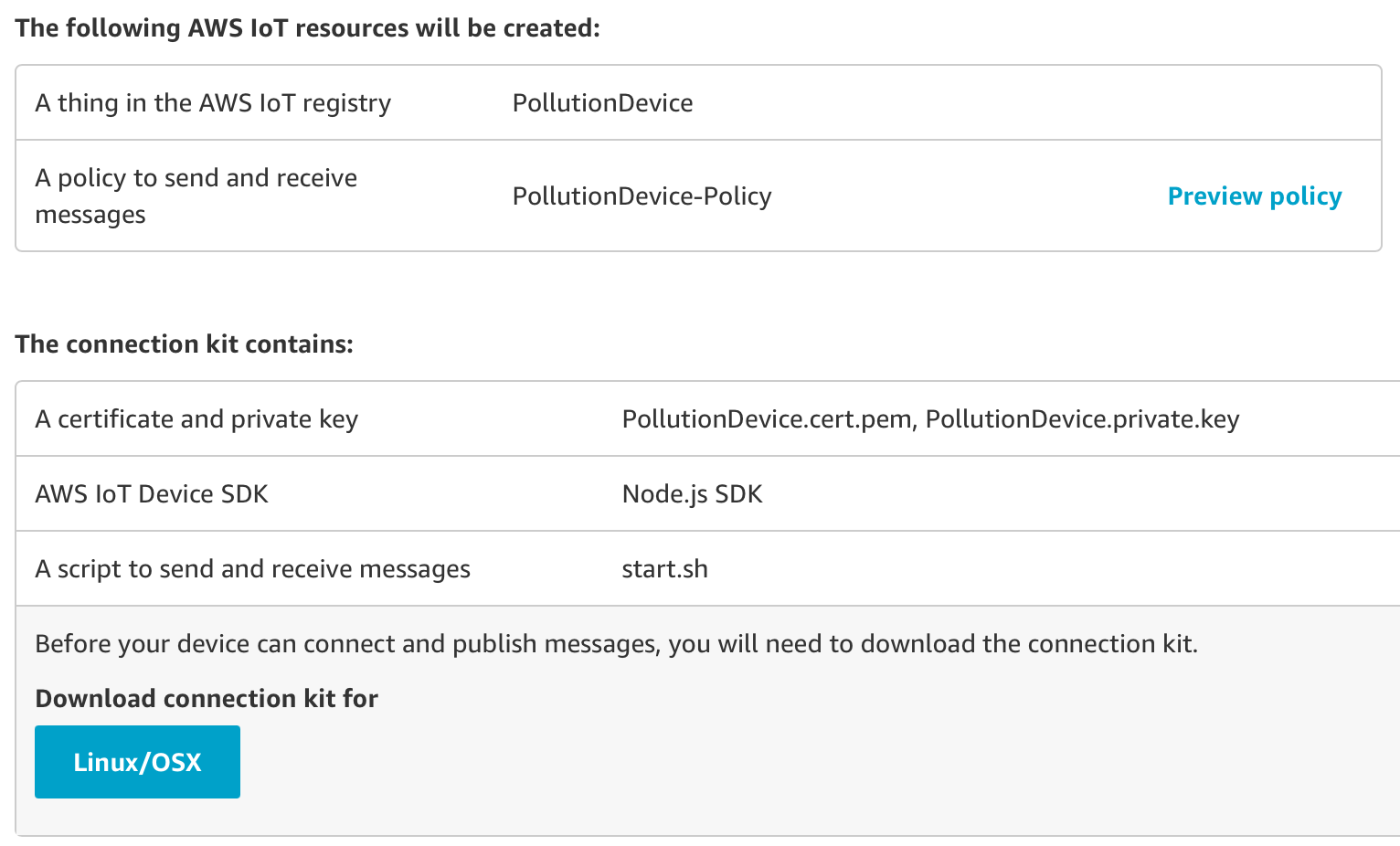
Task: Click 'The connection kit contains' heading
Action: click(184, 344)
